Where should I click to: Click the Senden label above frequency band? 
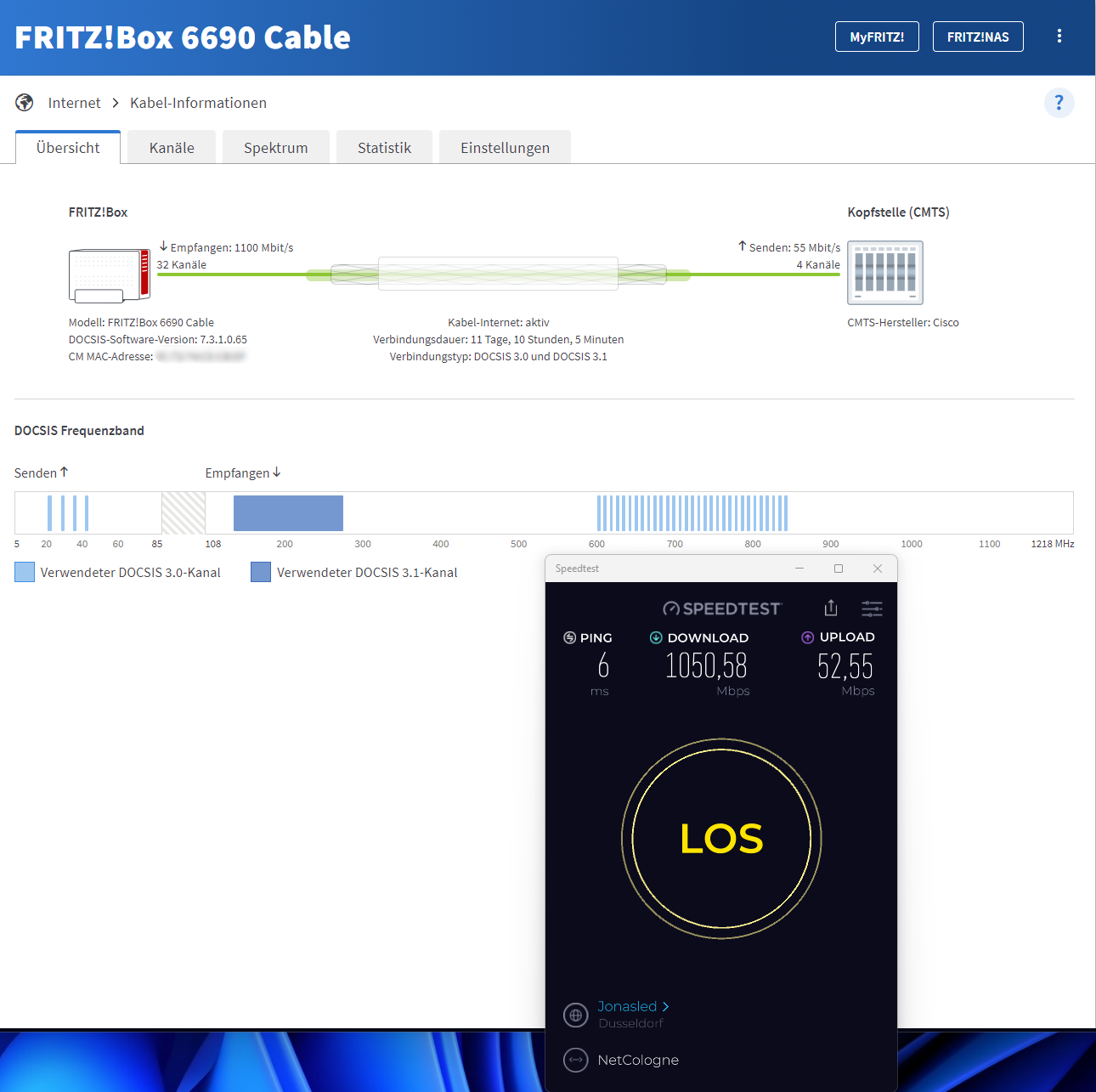(41, 472)
